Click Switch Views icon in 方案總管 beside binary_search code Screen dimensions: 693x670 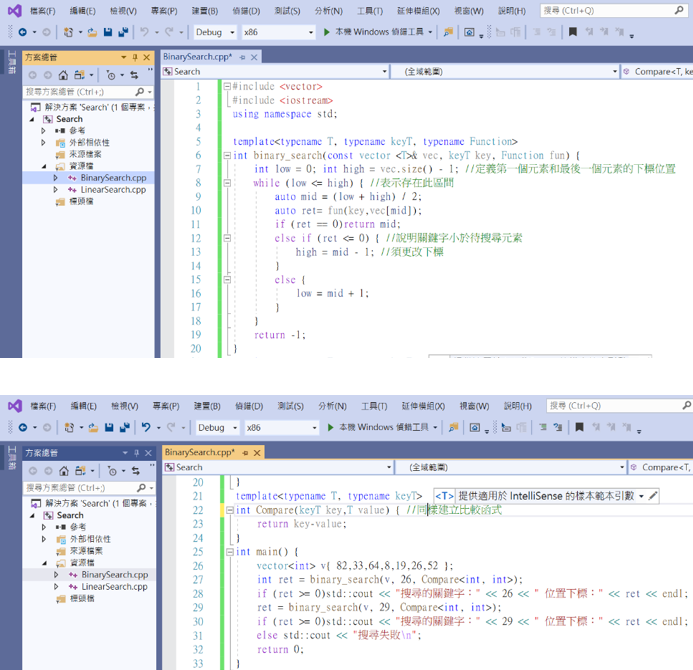coord(80,76)
